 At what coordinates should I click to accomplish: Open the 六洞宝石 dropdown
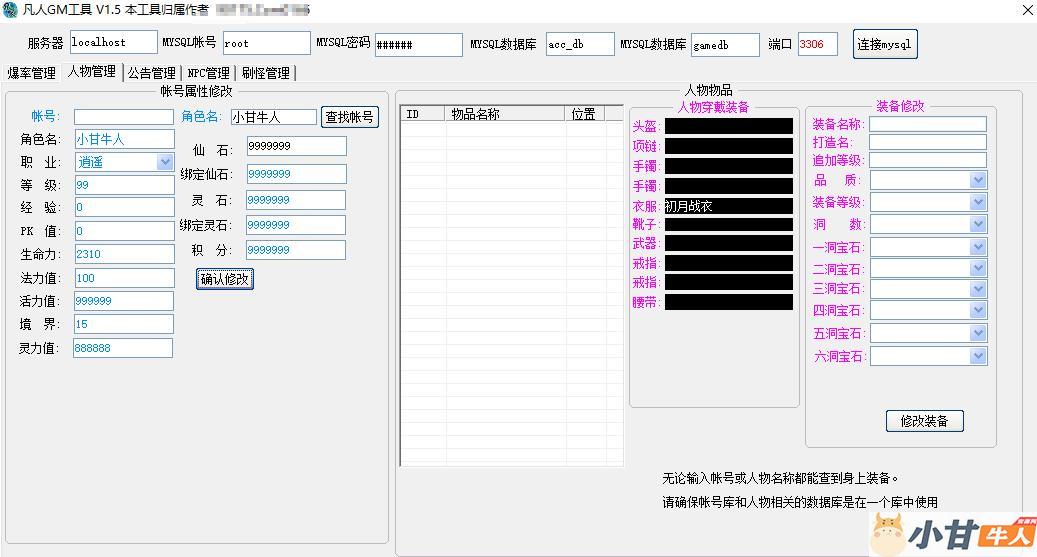[977, 356]
